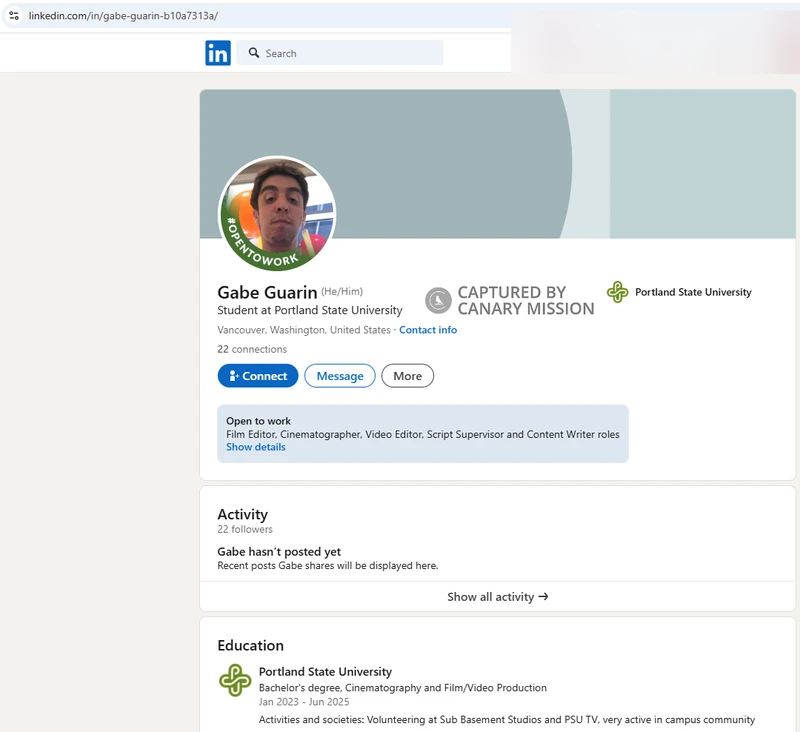Click 'Student at Portland State University' headline
The width and height of the screenshot is (800, 732).
310,310
